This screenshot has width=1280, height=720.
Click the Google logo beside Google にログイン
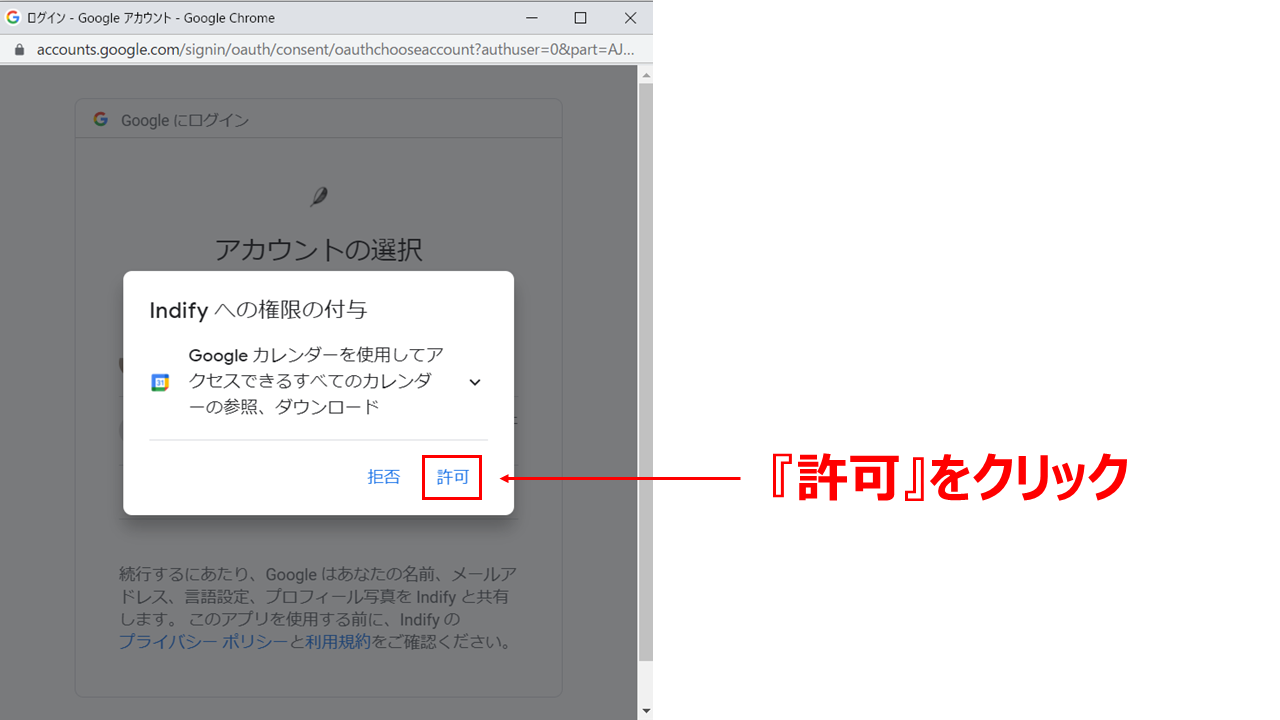point(100,119)
